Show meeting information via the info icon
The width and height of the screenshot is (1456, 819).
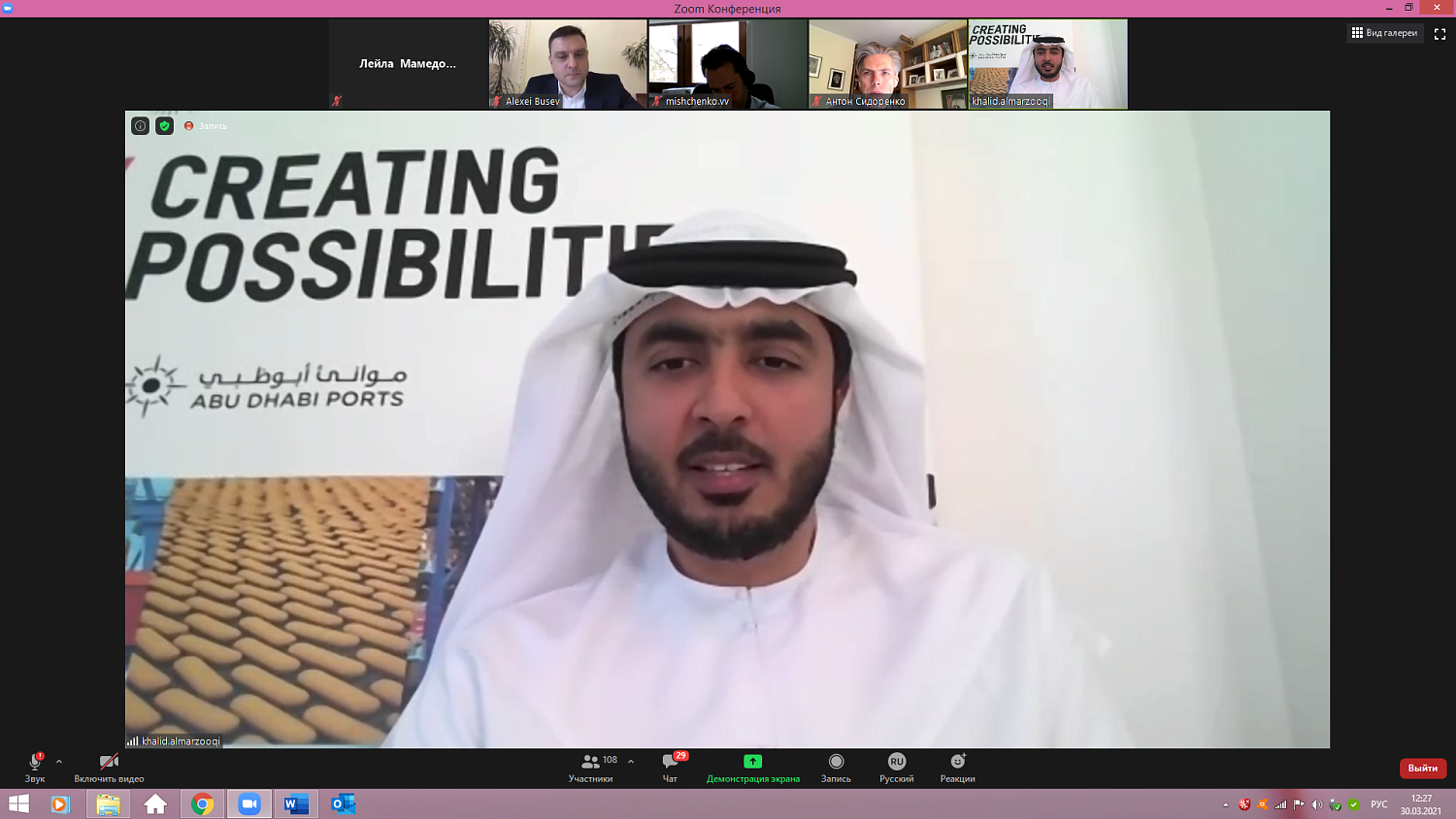(141, 126)
